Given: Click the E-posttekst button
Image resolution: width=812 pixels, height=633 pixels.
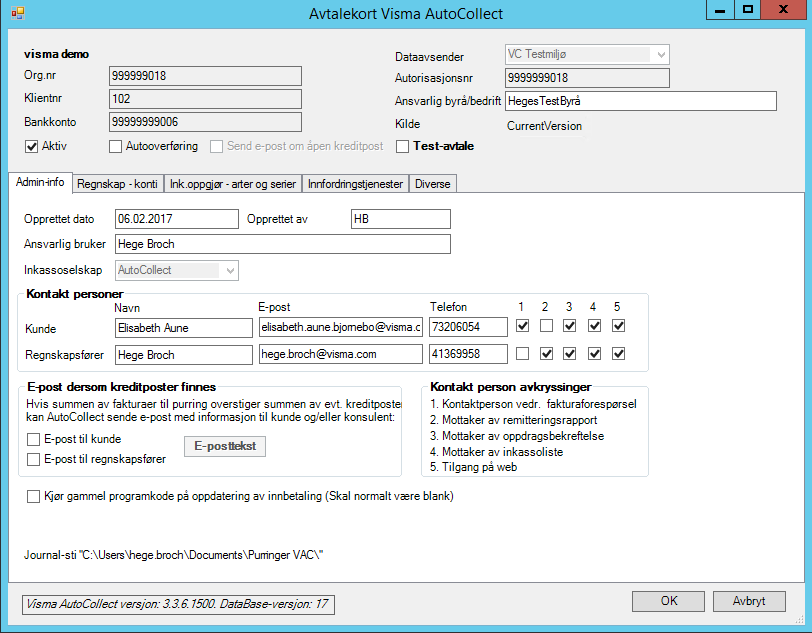Looking at the screenshot, I should tap(225, 446).
